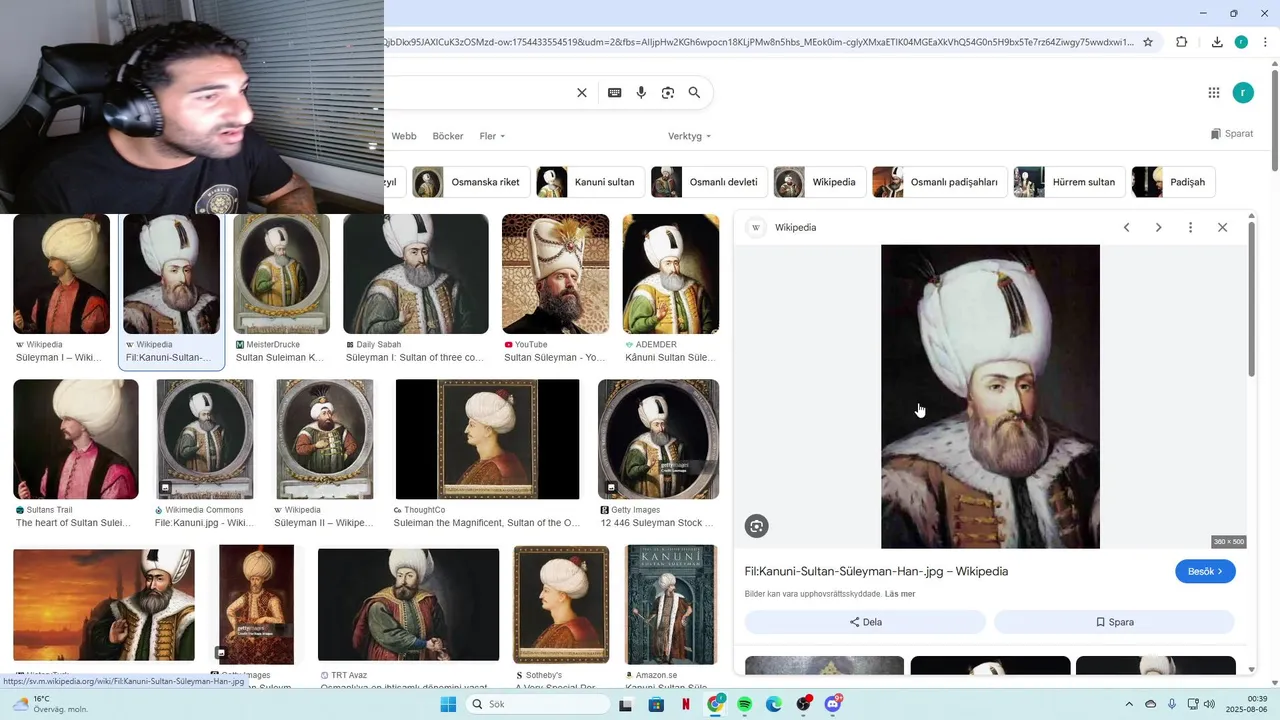Open the Google account avatar on the page
Viewport: 1280px width, 720px height.
point(1243,93)
